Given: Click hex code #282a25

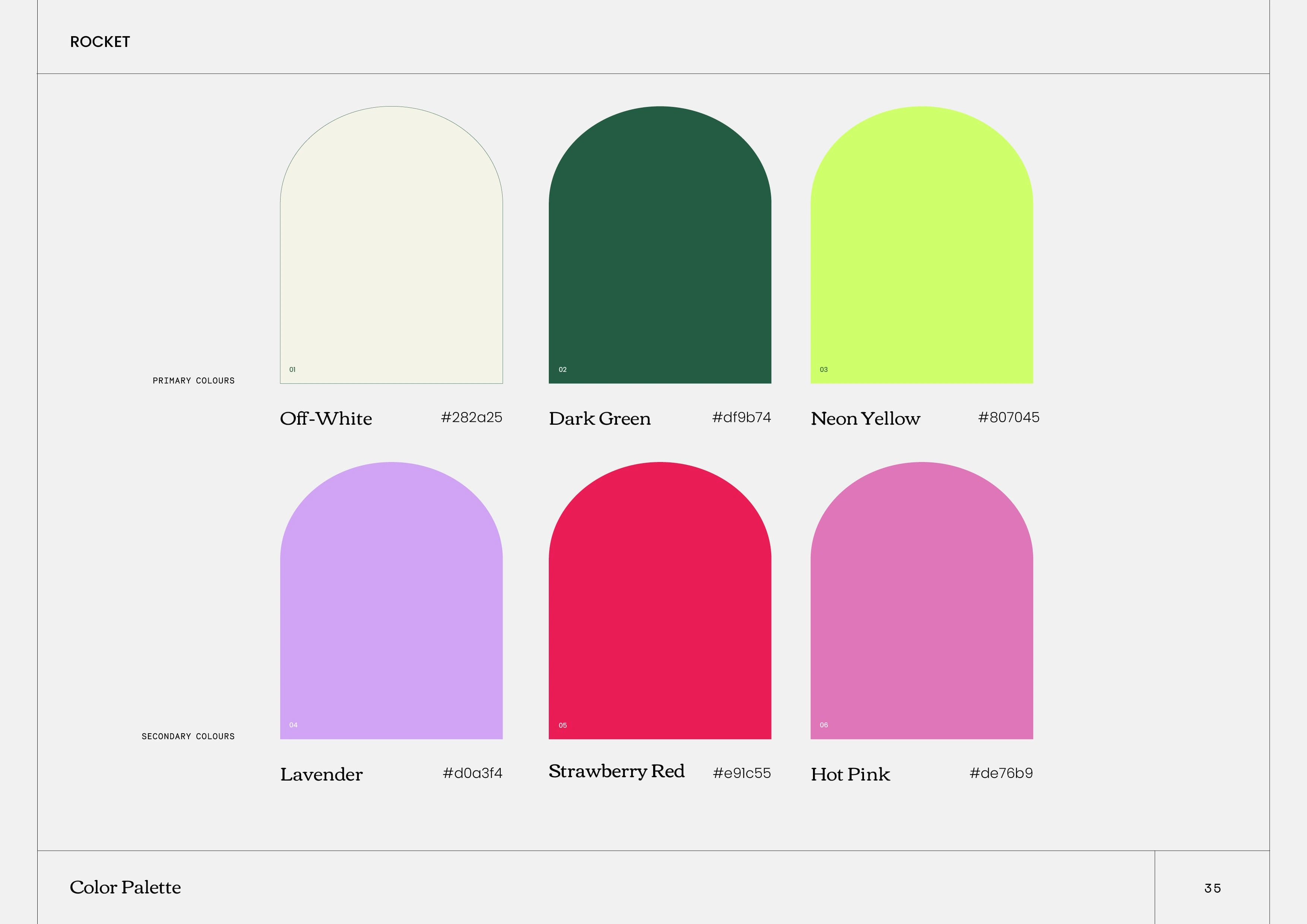Looking at the screenshot, I should pyautogui.click(x=471, y=417).
